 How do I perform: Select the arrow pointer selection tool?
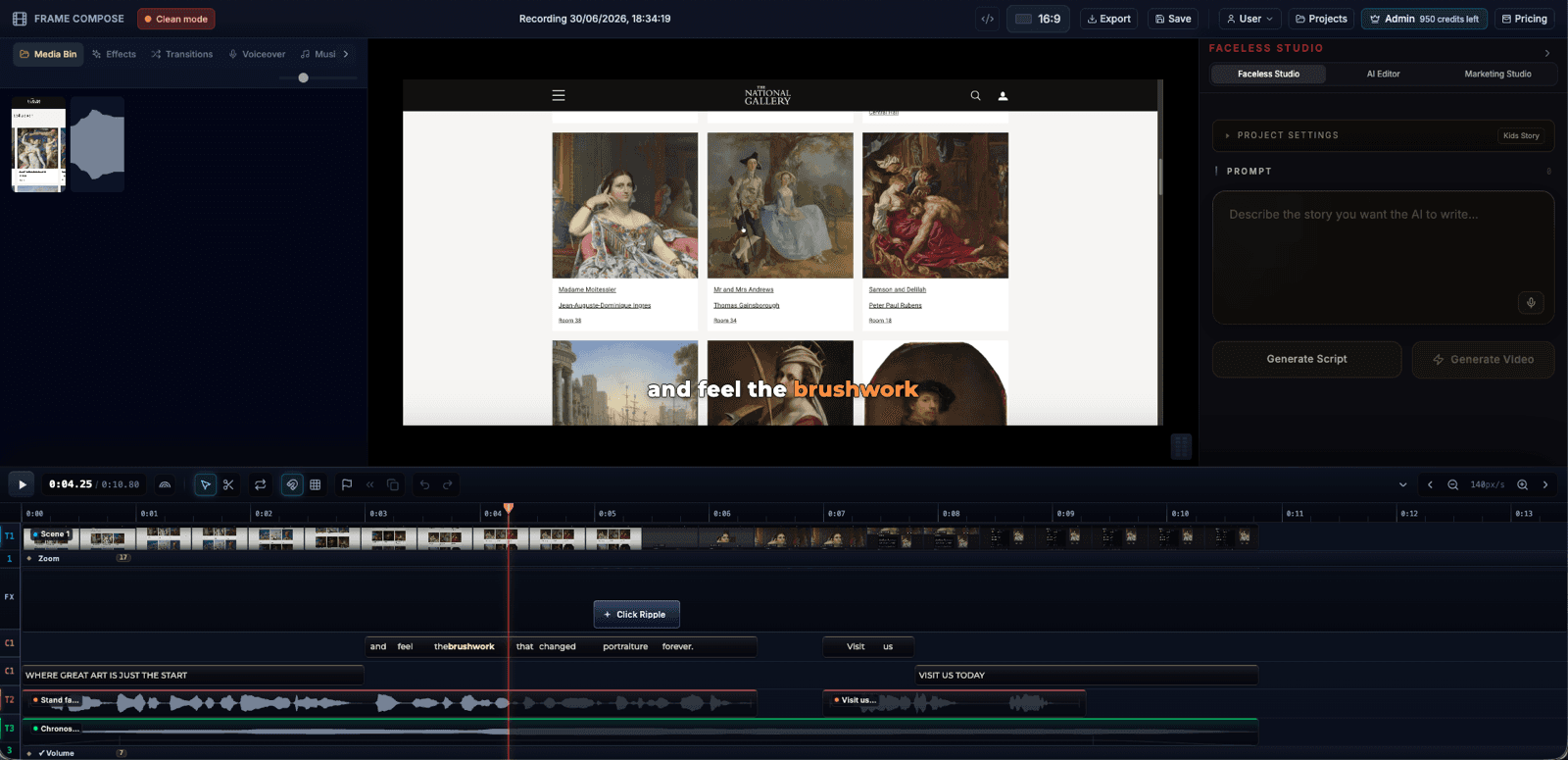[x=205, y=484]
